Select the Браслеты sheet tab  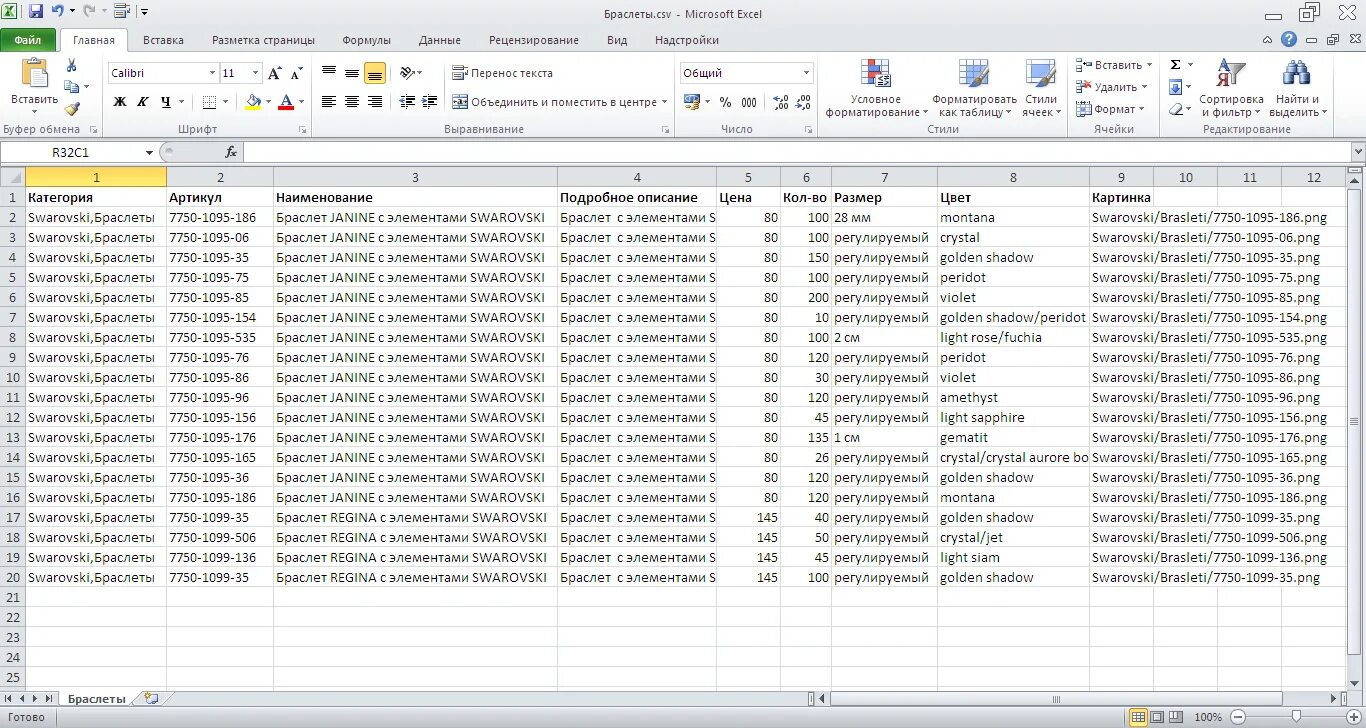pos(97,699)
